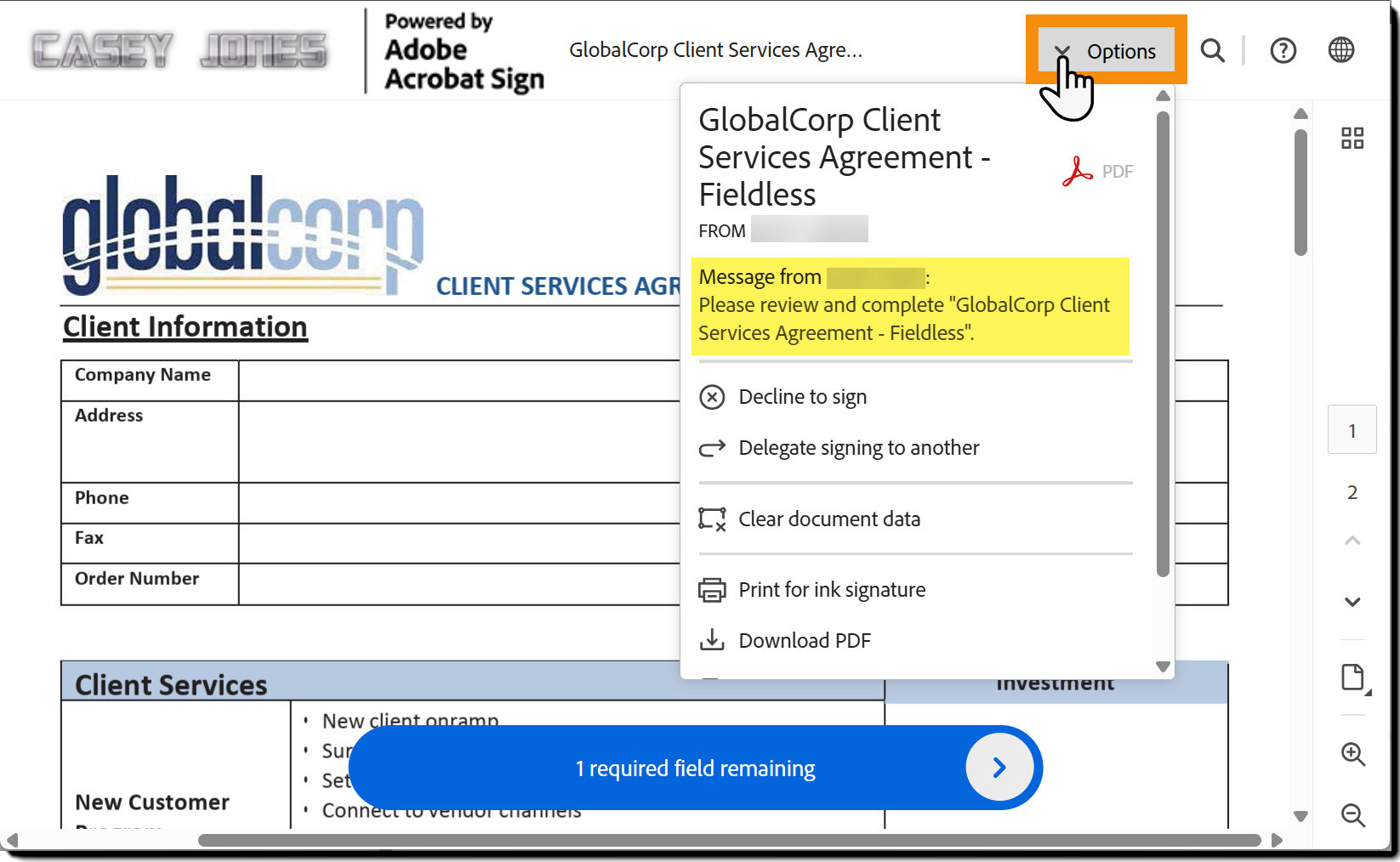Click the Decline circled X icon
The height and width of the screenshot is (862, 1400).
712,397
